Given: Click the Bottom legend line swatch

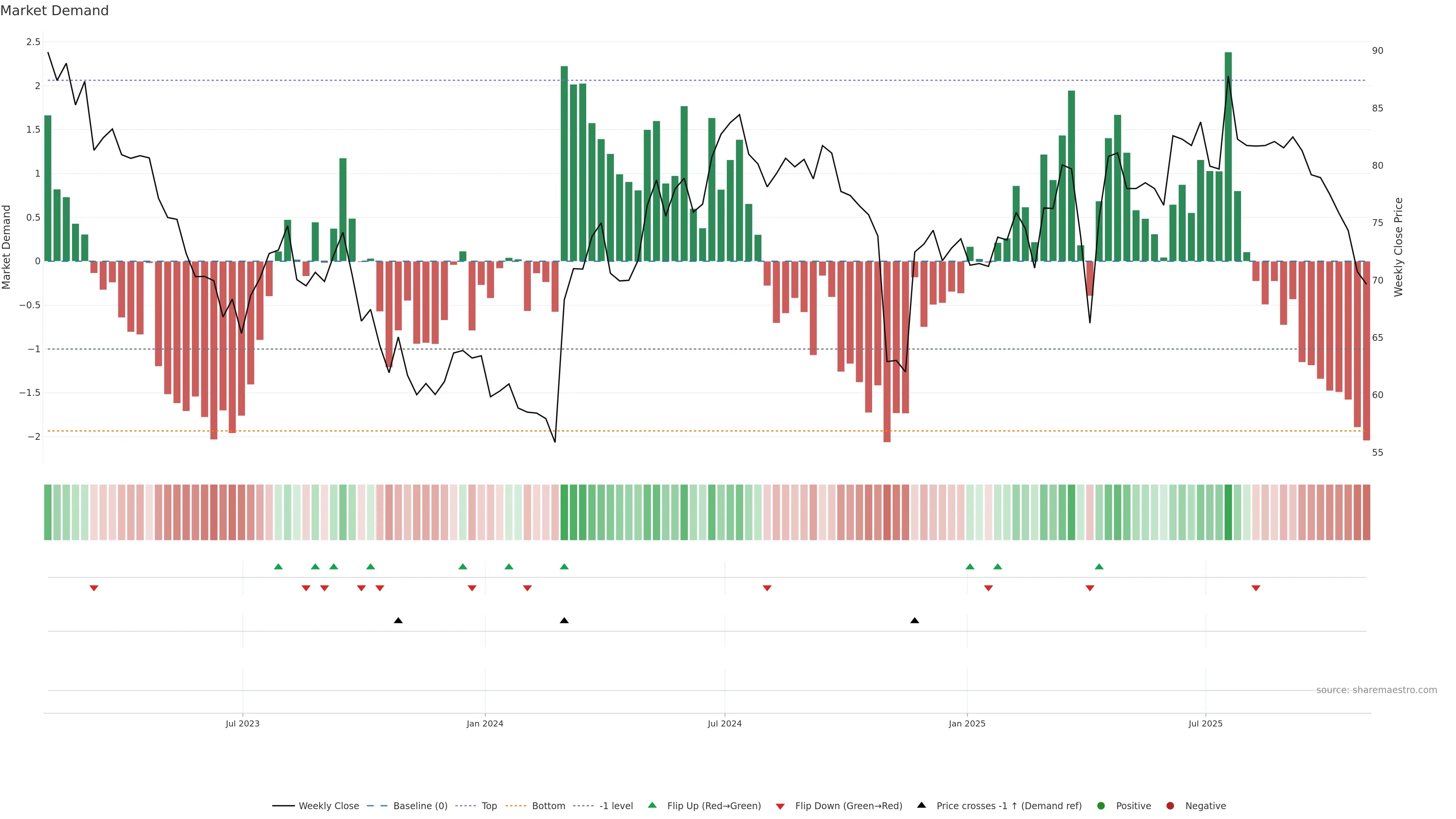Looking at the screenshot, I should point(516,805).
